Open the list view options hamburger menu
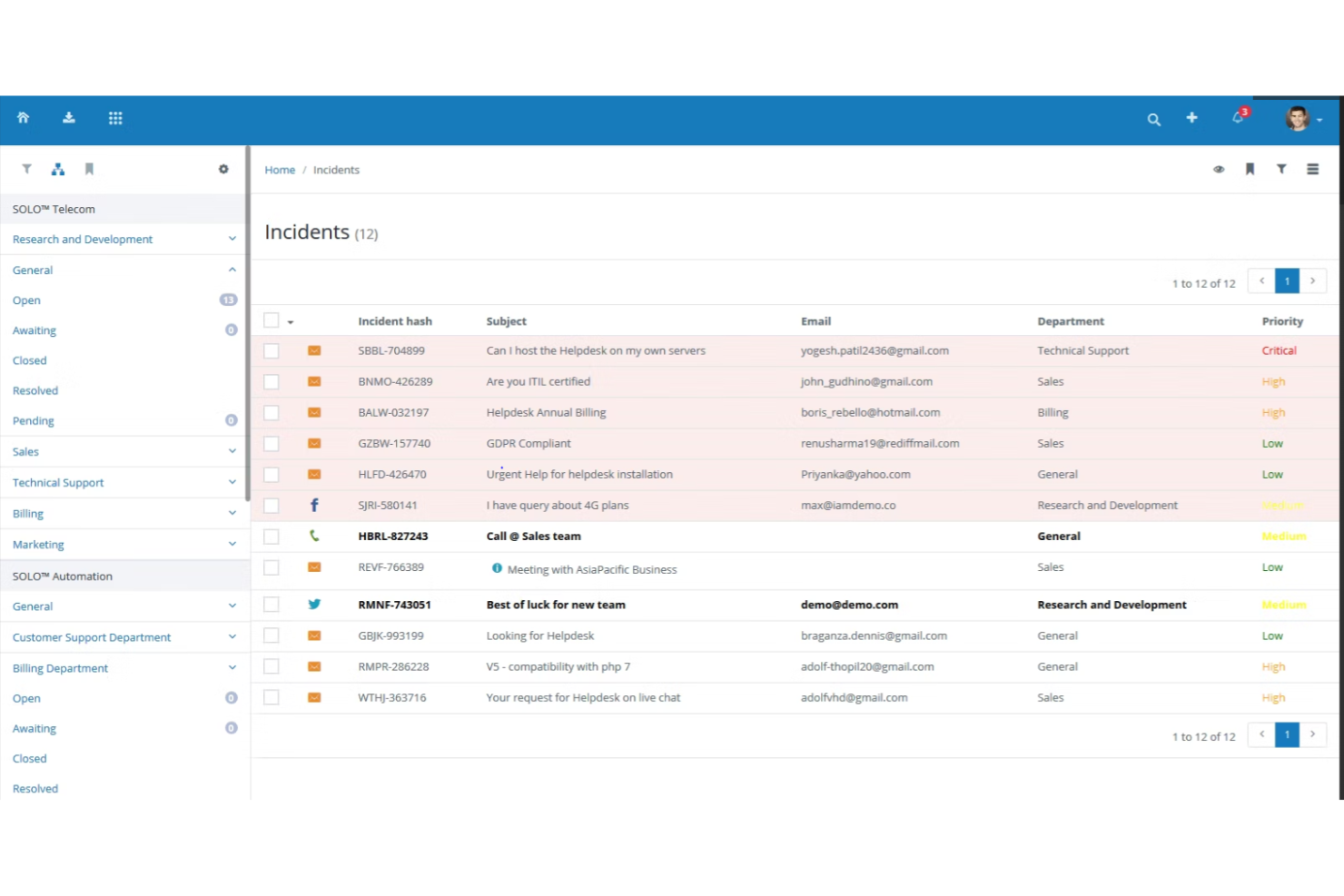The height and width of the screenshot is (896, 1344). (x=1313, y=169)
